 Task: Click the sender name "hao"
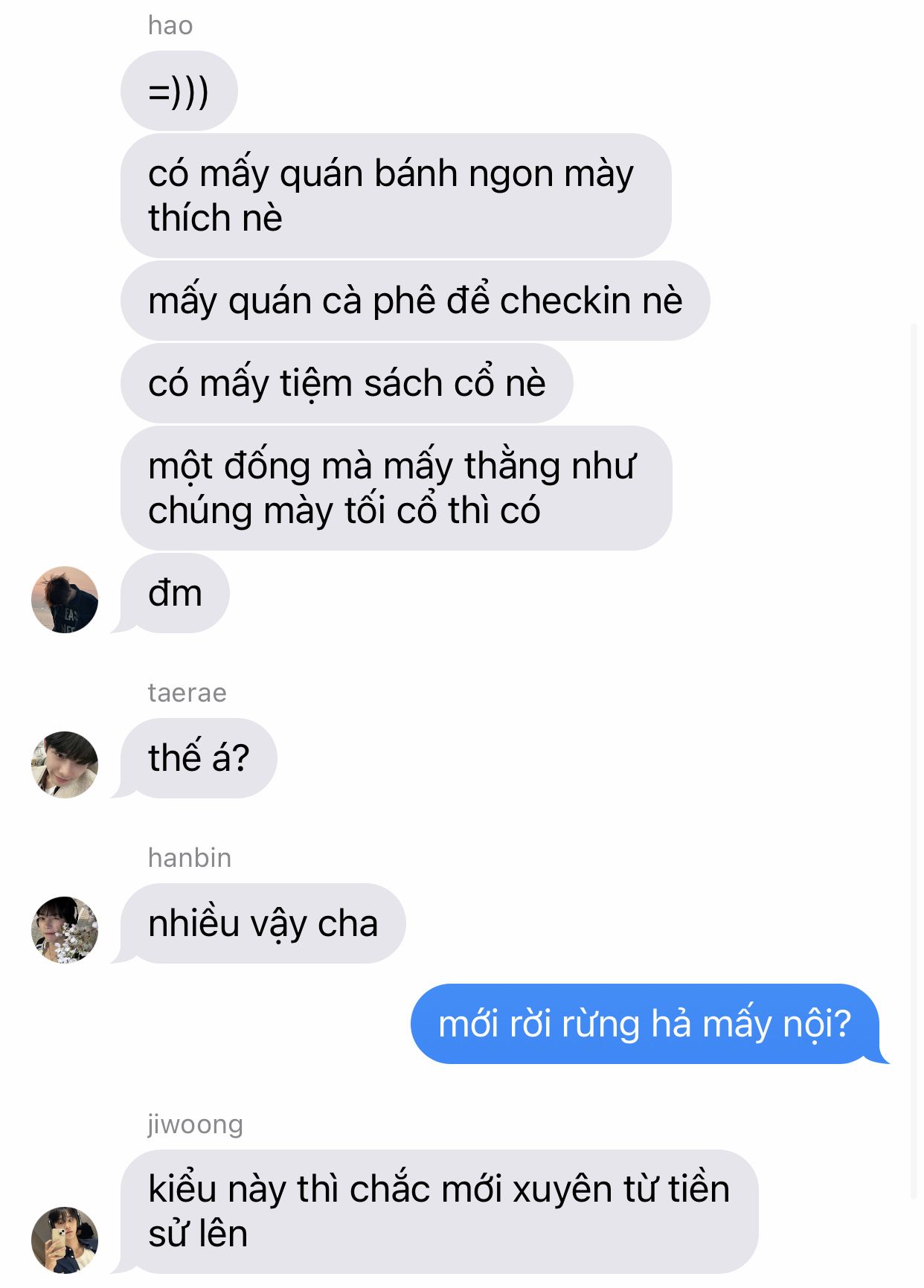[x=170, y=25]
